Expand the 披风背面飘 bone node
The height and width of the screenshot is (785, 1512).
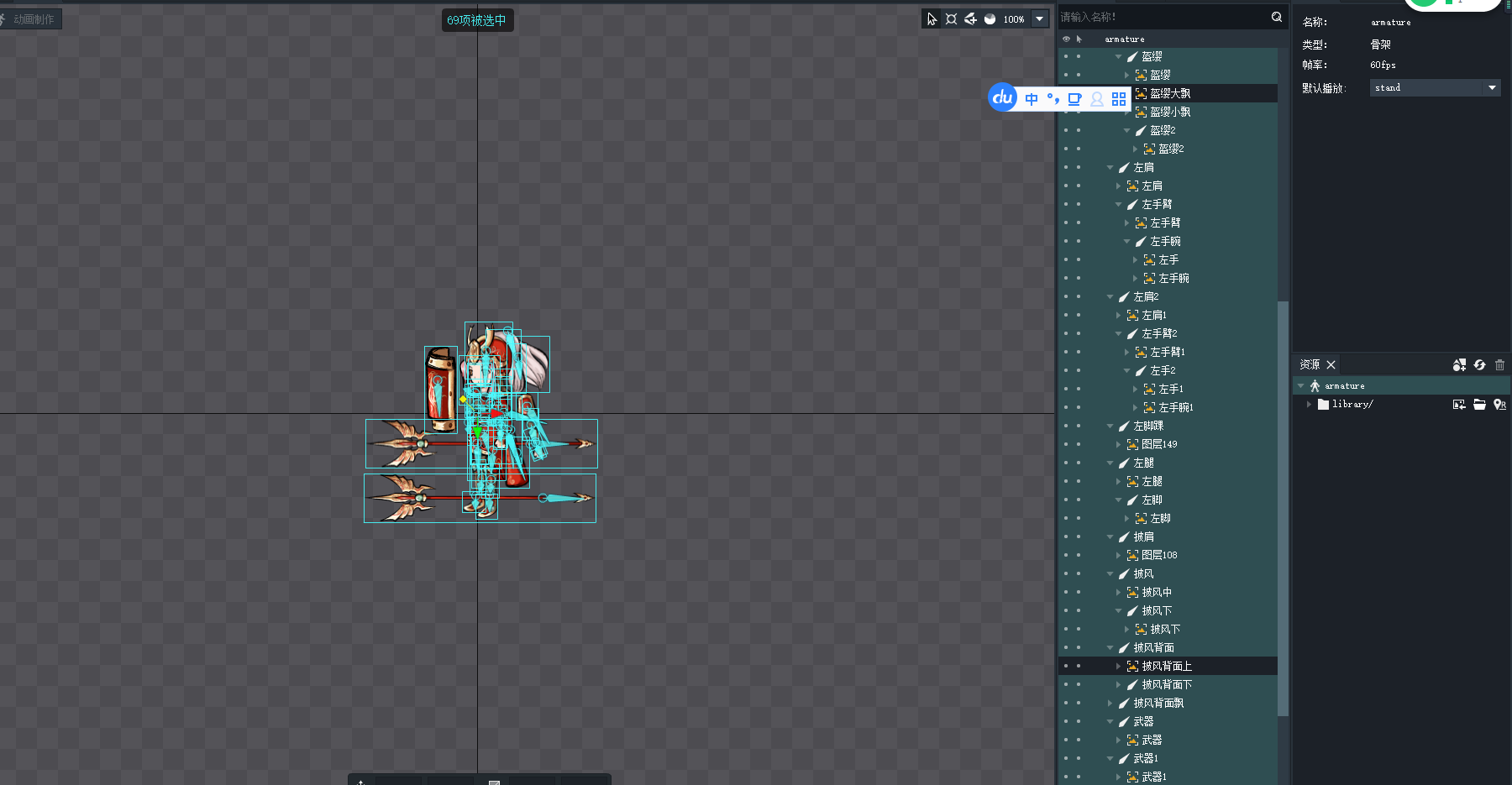click(x=1110, y=704)
